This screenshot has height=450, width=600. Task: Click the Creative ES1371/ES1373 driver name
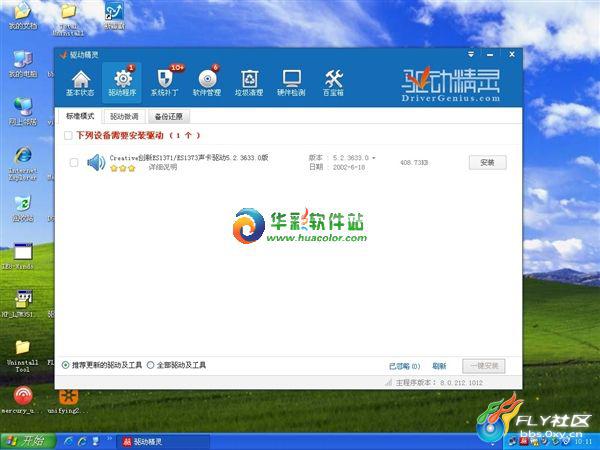click(x=189, y=158)
